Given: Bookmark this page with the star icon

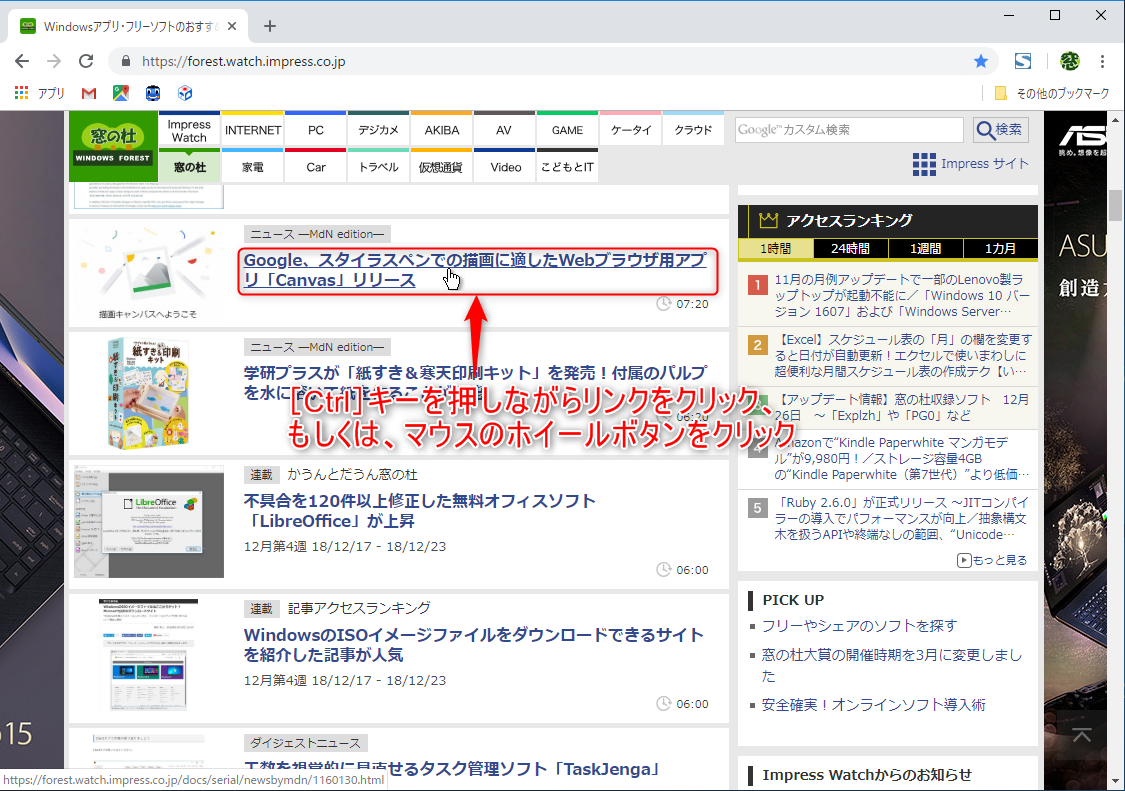Looking at the screenshot, I should 980,61.
